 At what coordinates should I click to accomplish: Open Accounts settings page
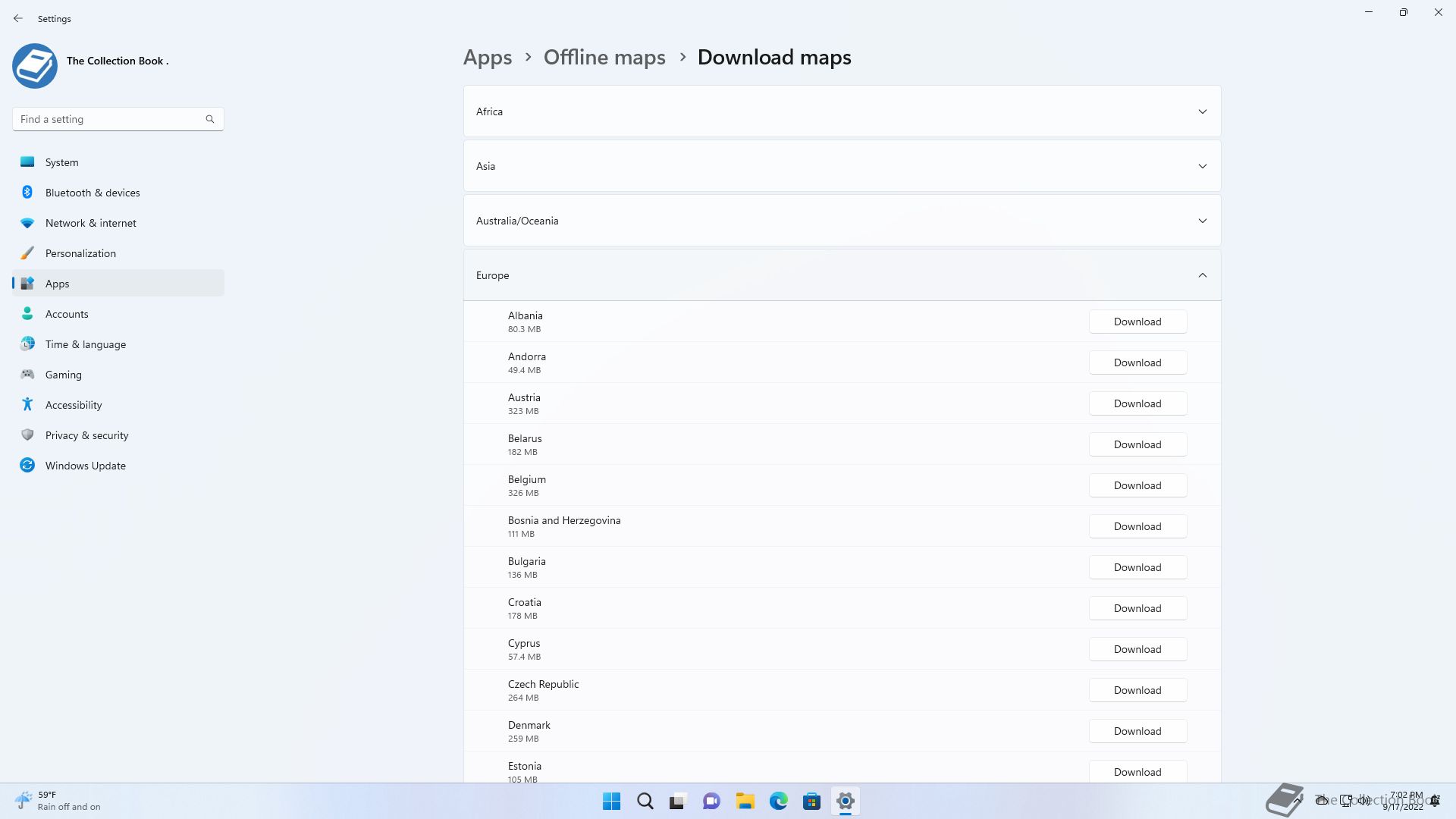click(67, 314)
